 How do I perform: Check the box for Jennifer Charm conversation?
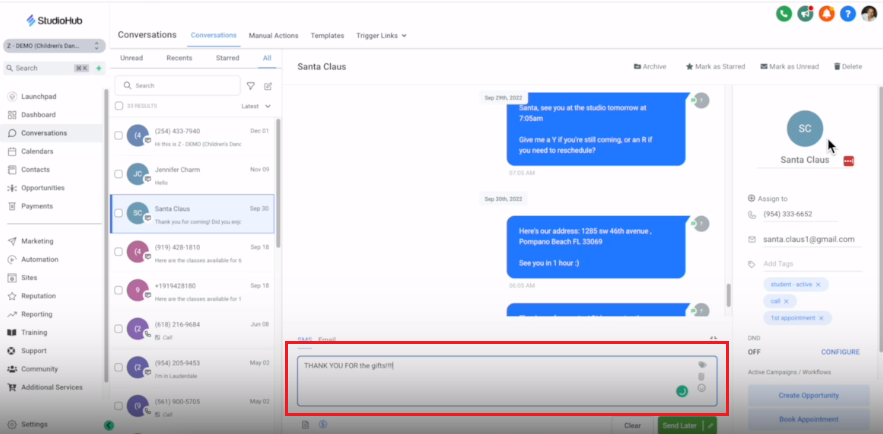[x=118, y=174]
